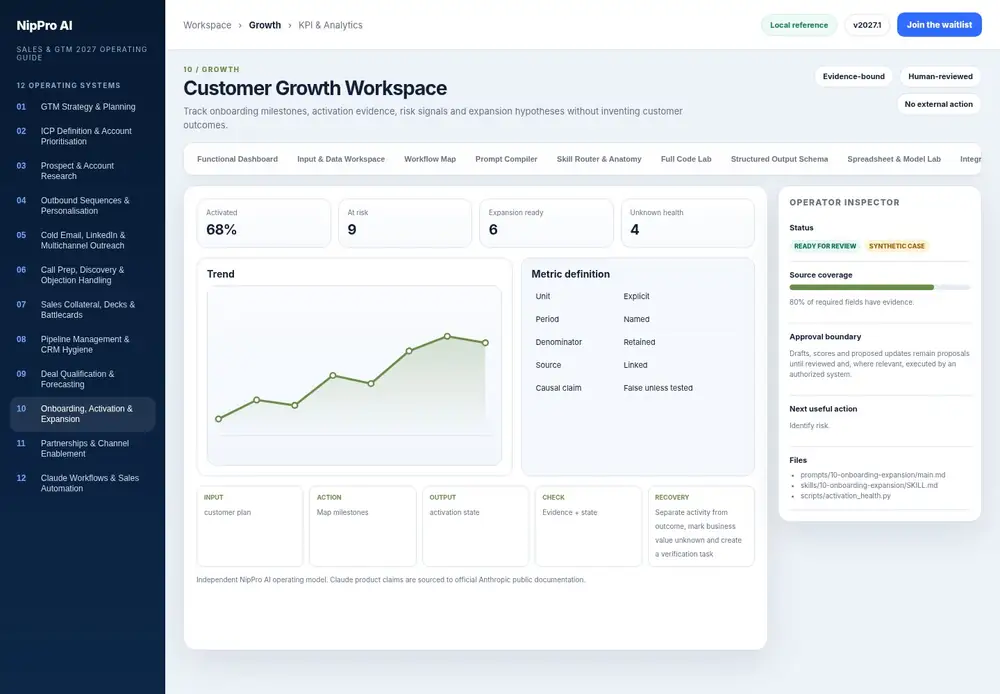Screen dimensions: 1000x694
Task: Click the Causal claim row label
Action: [558, 388]
